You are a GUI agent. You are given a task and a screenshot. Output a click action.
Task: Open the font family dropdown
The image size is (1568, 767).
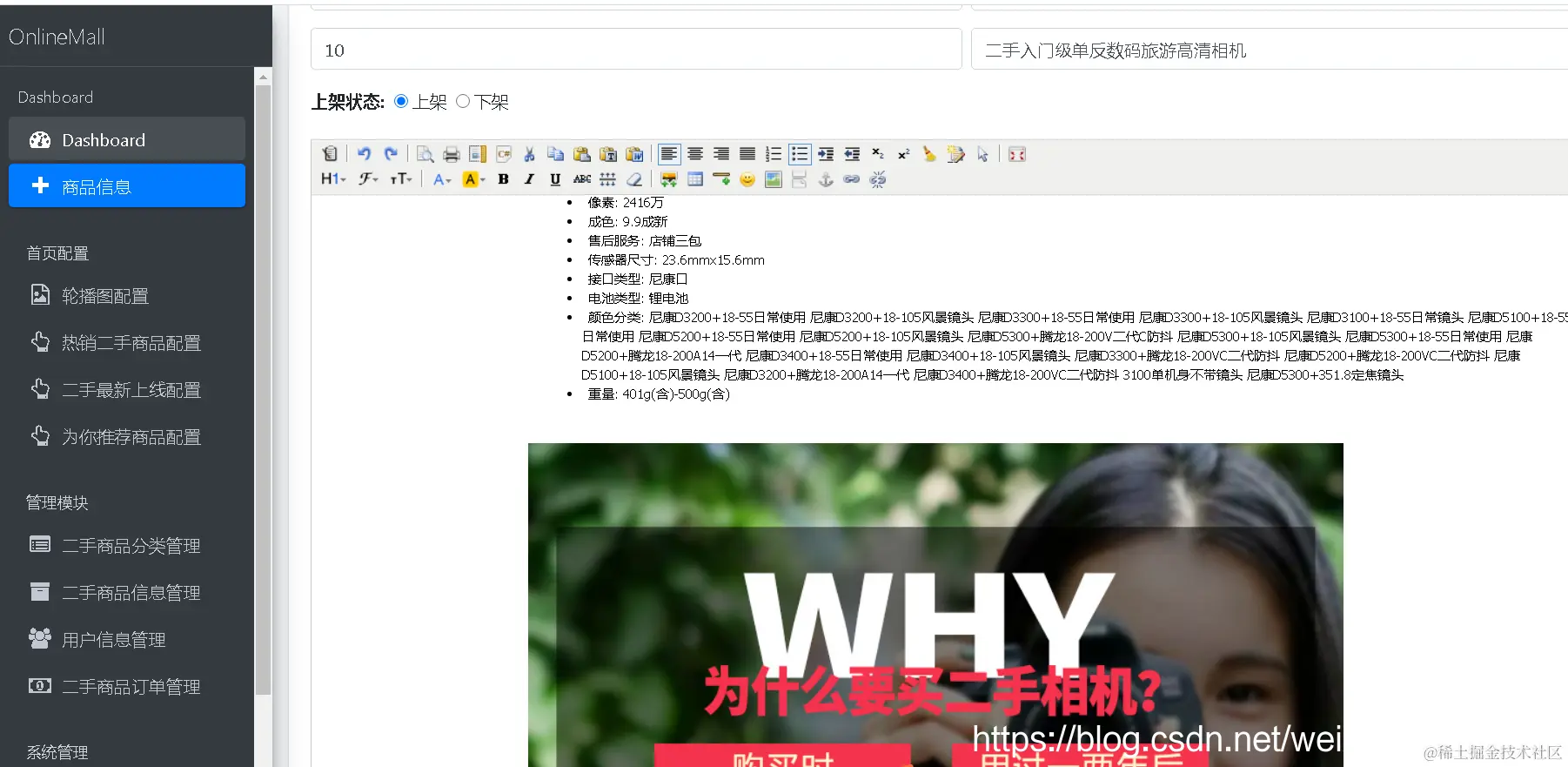(369, 179)
